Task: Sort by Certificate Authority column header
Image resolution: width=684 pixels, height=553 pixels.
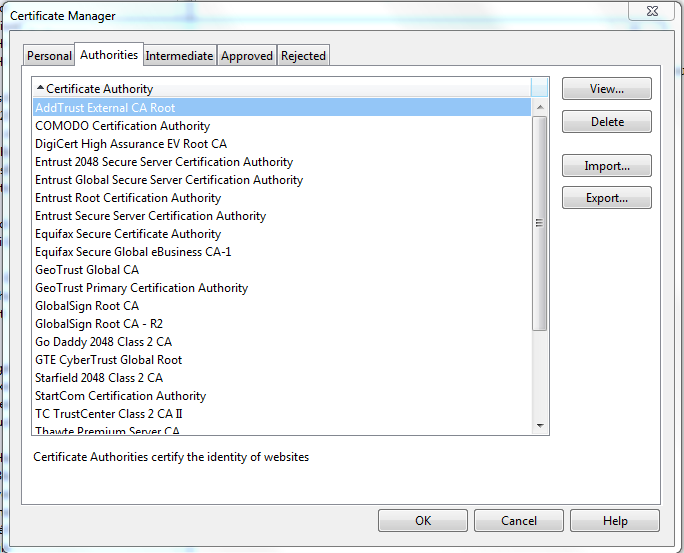Action: click(282, 89)
